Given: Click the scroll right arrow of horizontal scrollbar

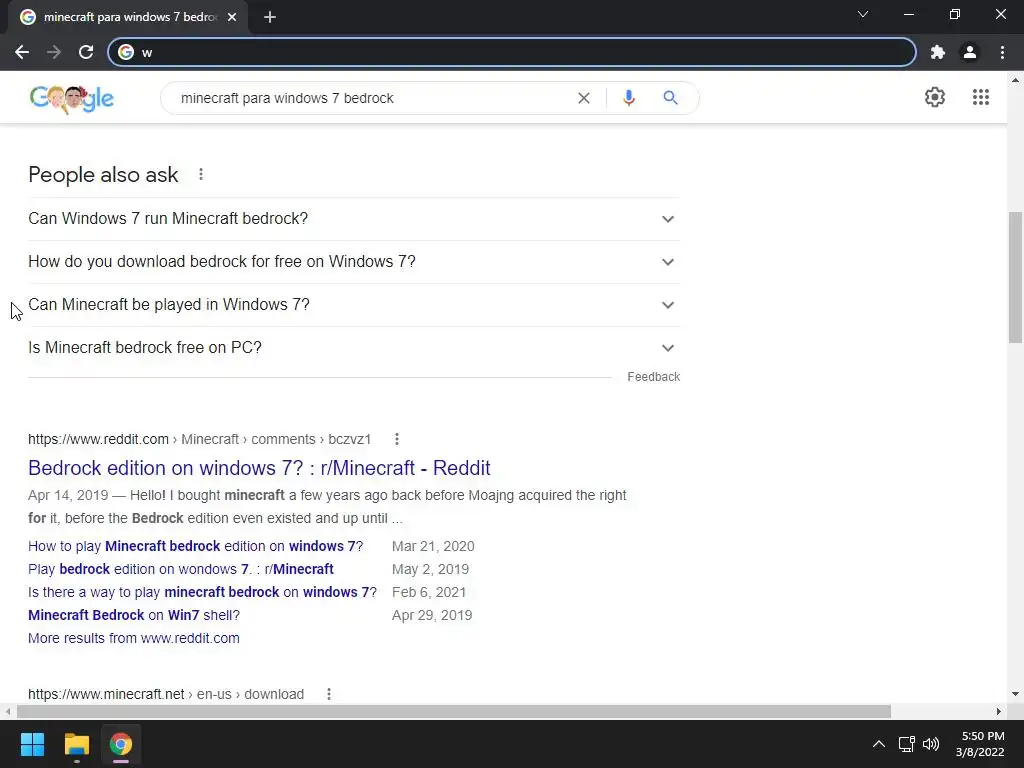Looking at the screenshot, I should click(x=999, y=711).
